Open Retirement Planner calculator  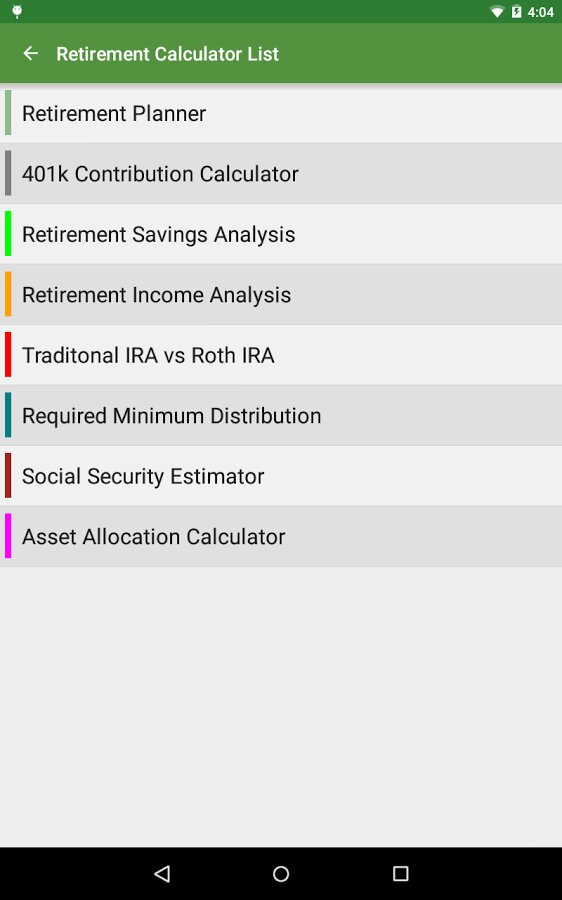click(281, 113)
